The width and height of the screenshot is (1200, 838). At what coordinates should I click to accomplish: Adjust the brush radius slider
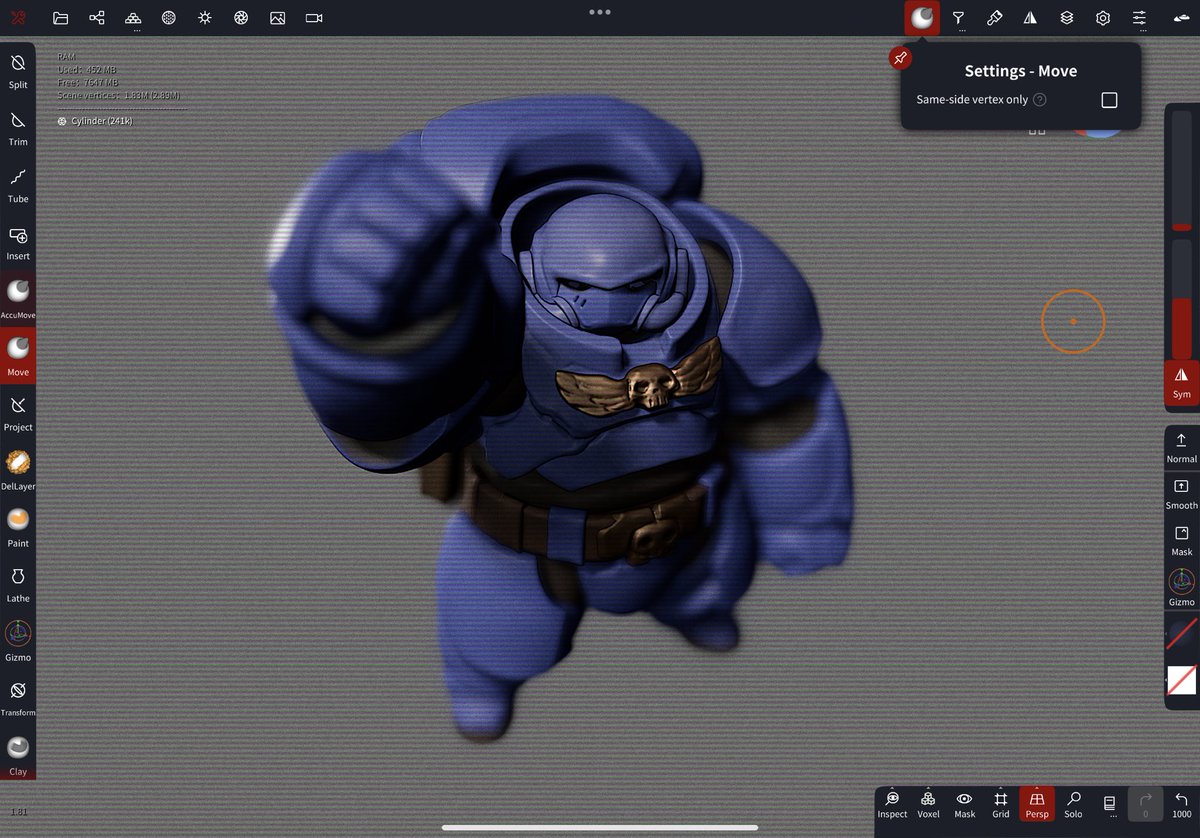tap(1182, 170)
